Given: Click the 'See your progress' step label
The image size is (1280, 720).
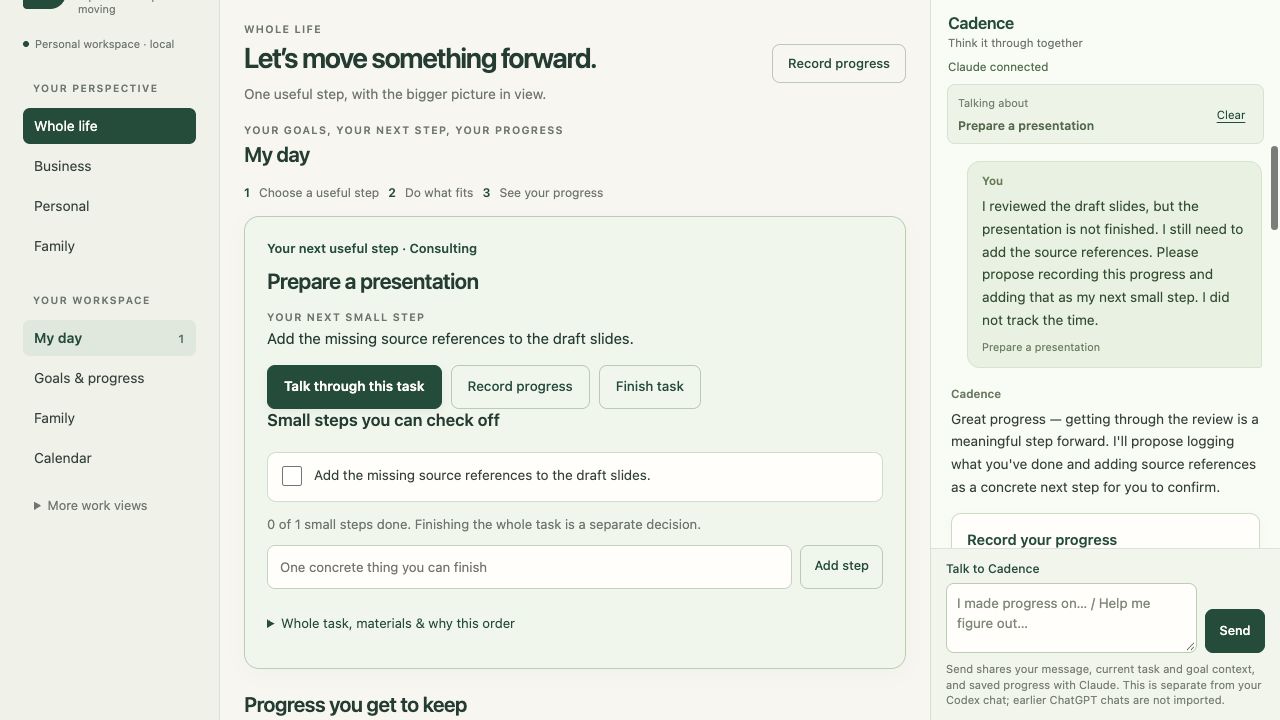Looking at the screenshot, I should click(x=551, y=193).
